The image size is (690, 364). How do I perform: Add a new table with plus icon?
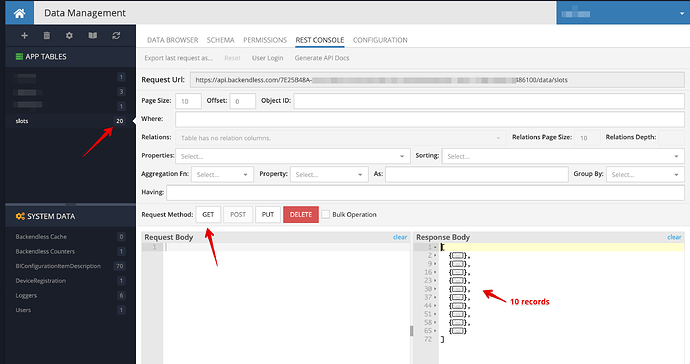tap(25, 36)
